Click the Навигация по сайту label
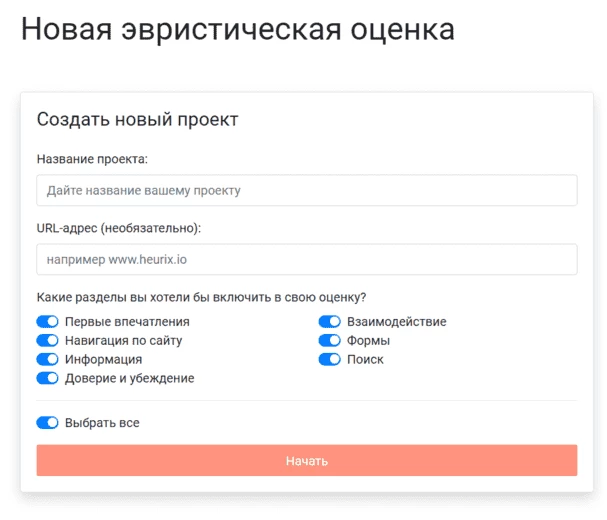Viewport: 607px width, 520px height. click(x=123, y=341)
